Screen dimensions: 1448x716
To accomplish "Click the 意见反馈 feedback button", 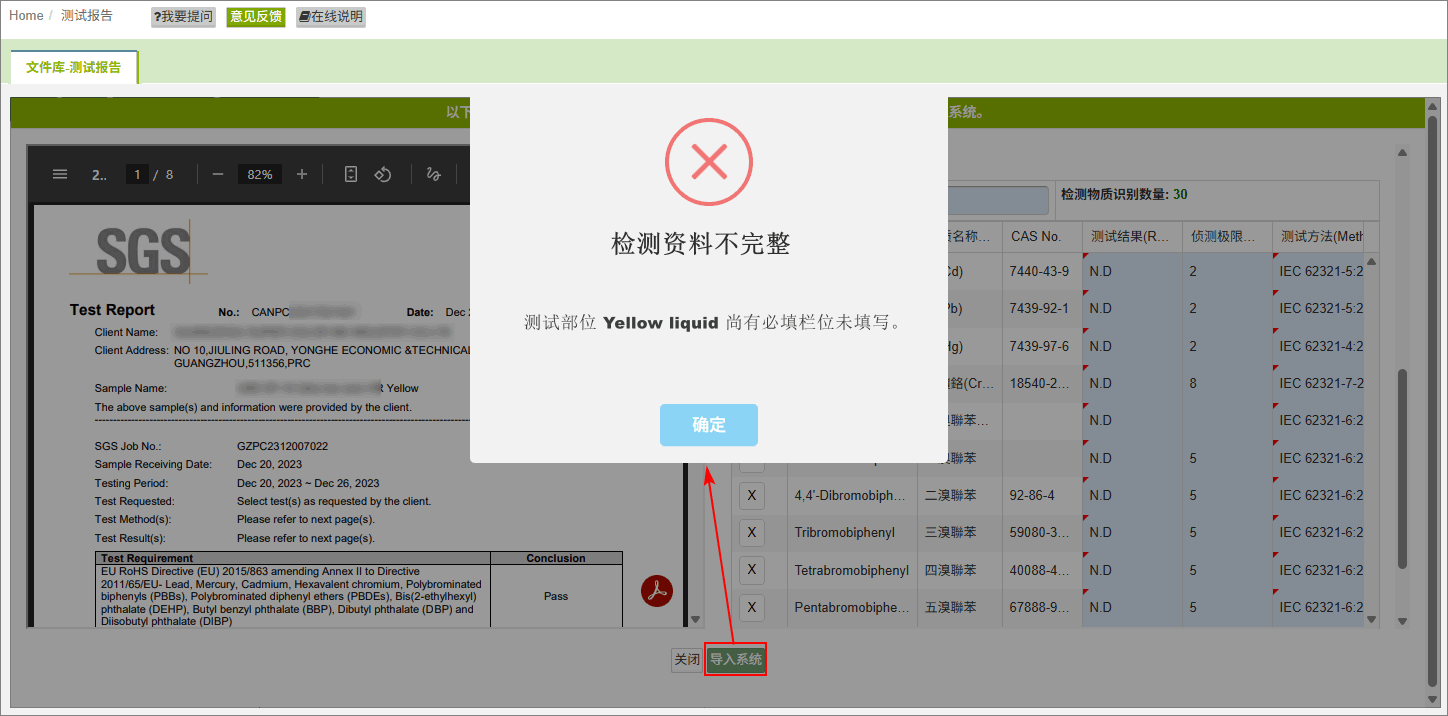I will 255,17.
